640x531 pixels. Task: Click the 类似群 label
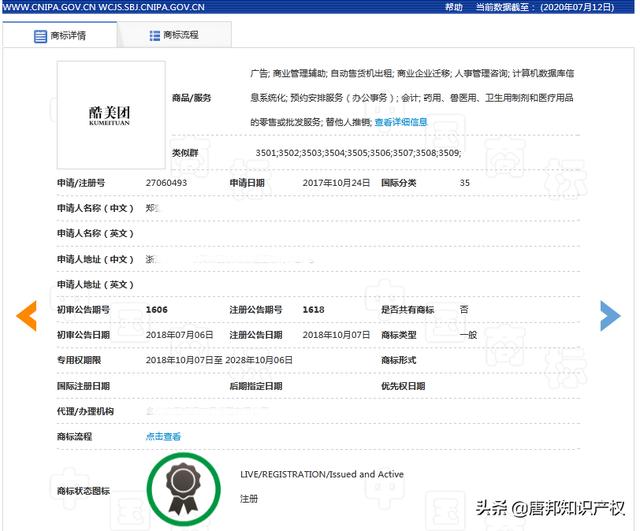[185, 153]
